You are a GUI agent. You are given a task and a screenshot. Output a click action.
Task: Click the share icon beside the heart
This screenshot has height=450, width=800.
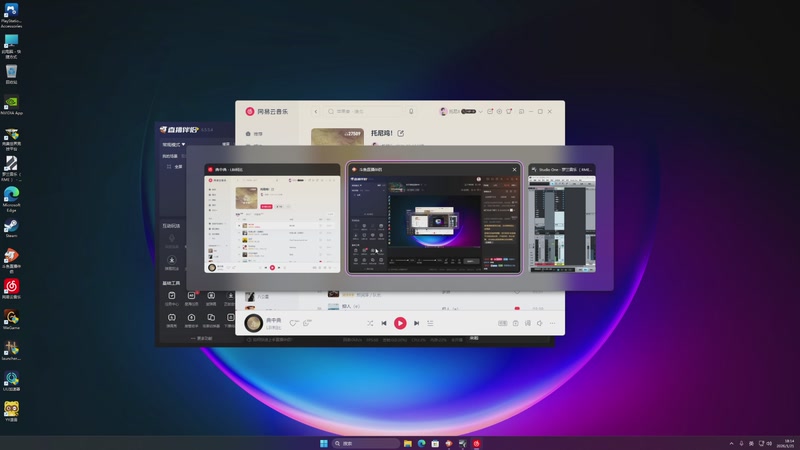(x=307, y=323)
